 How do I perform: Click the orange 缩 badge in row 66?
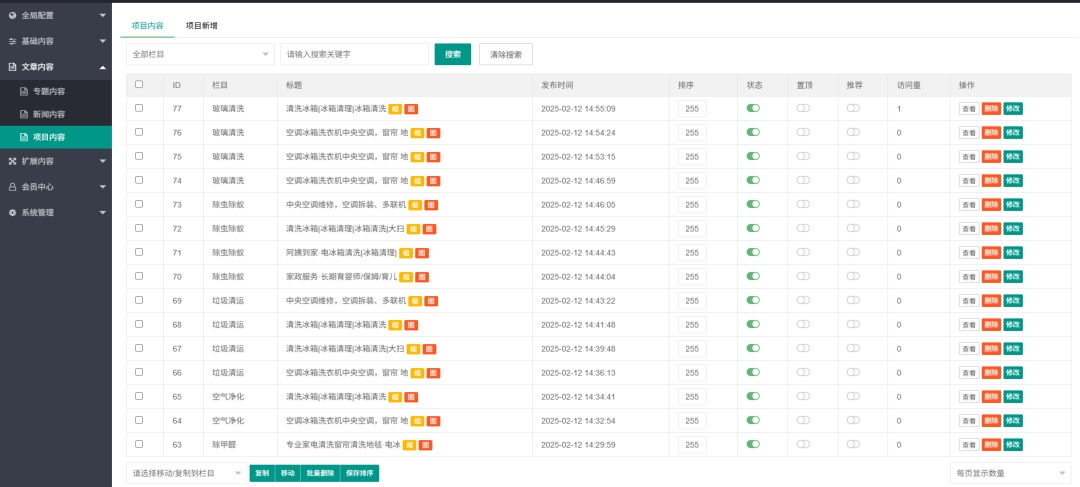417,373
